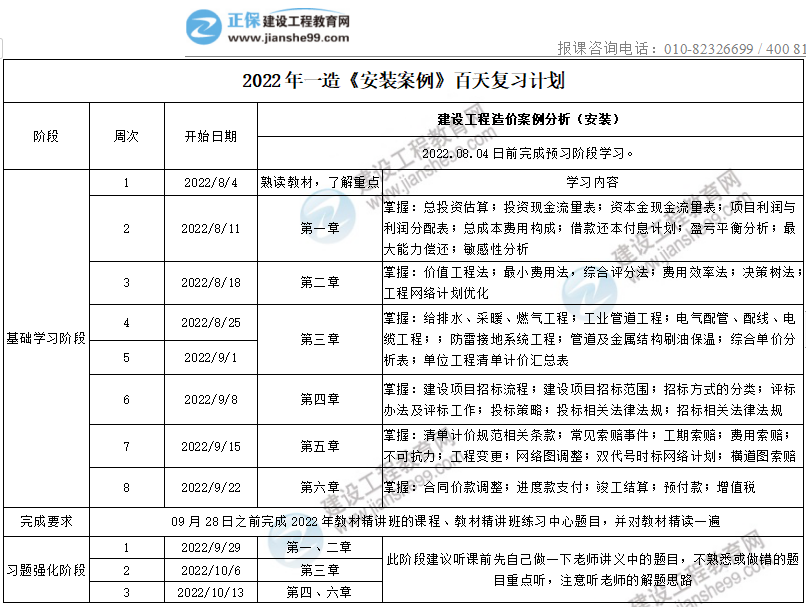Select the 习题强化阶段 stage cell
Screen dimensions: 806x607
click(x=46, y=570)
